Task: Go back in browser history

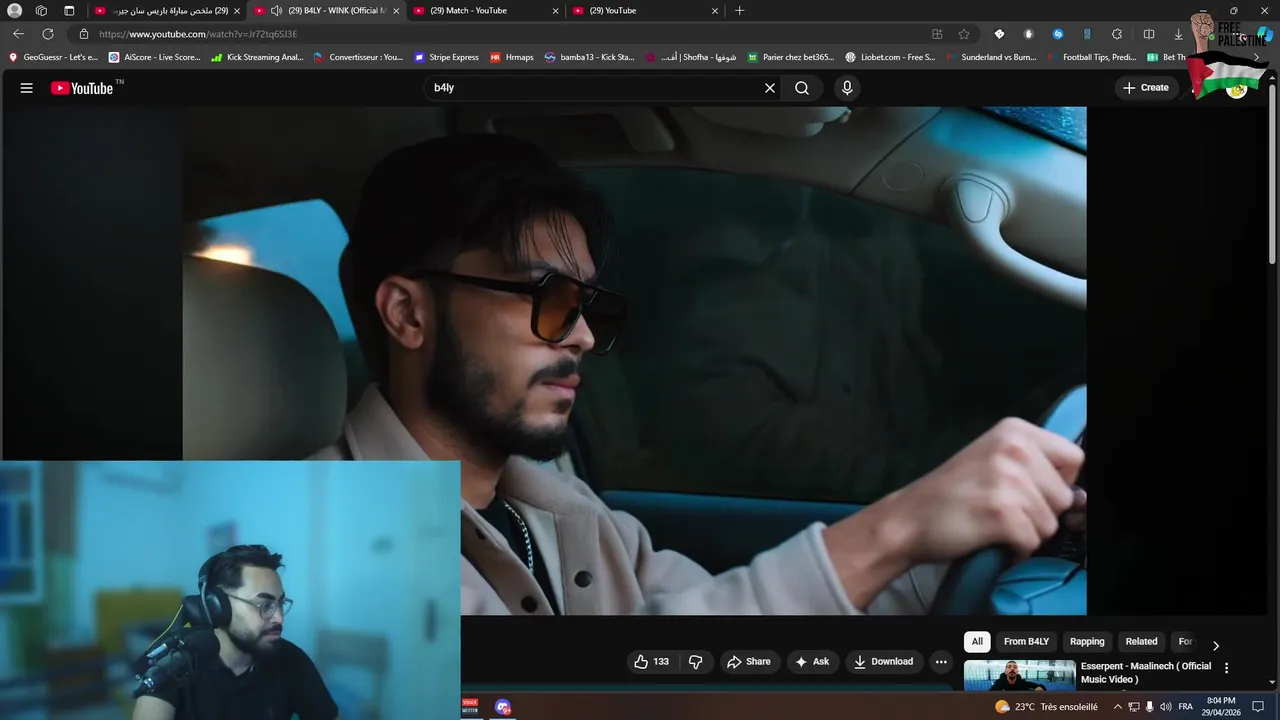Action: click(x=18, y=34)
